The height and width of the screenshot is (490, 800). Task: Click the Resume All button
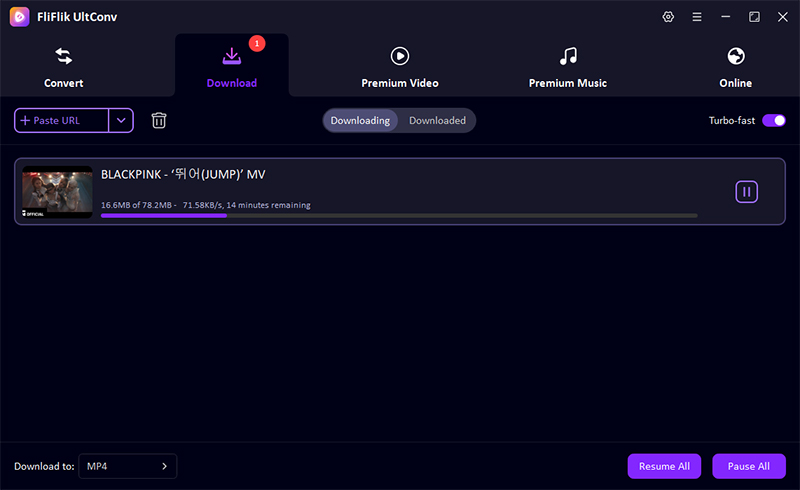(664, 466)
